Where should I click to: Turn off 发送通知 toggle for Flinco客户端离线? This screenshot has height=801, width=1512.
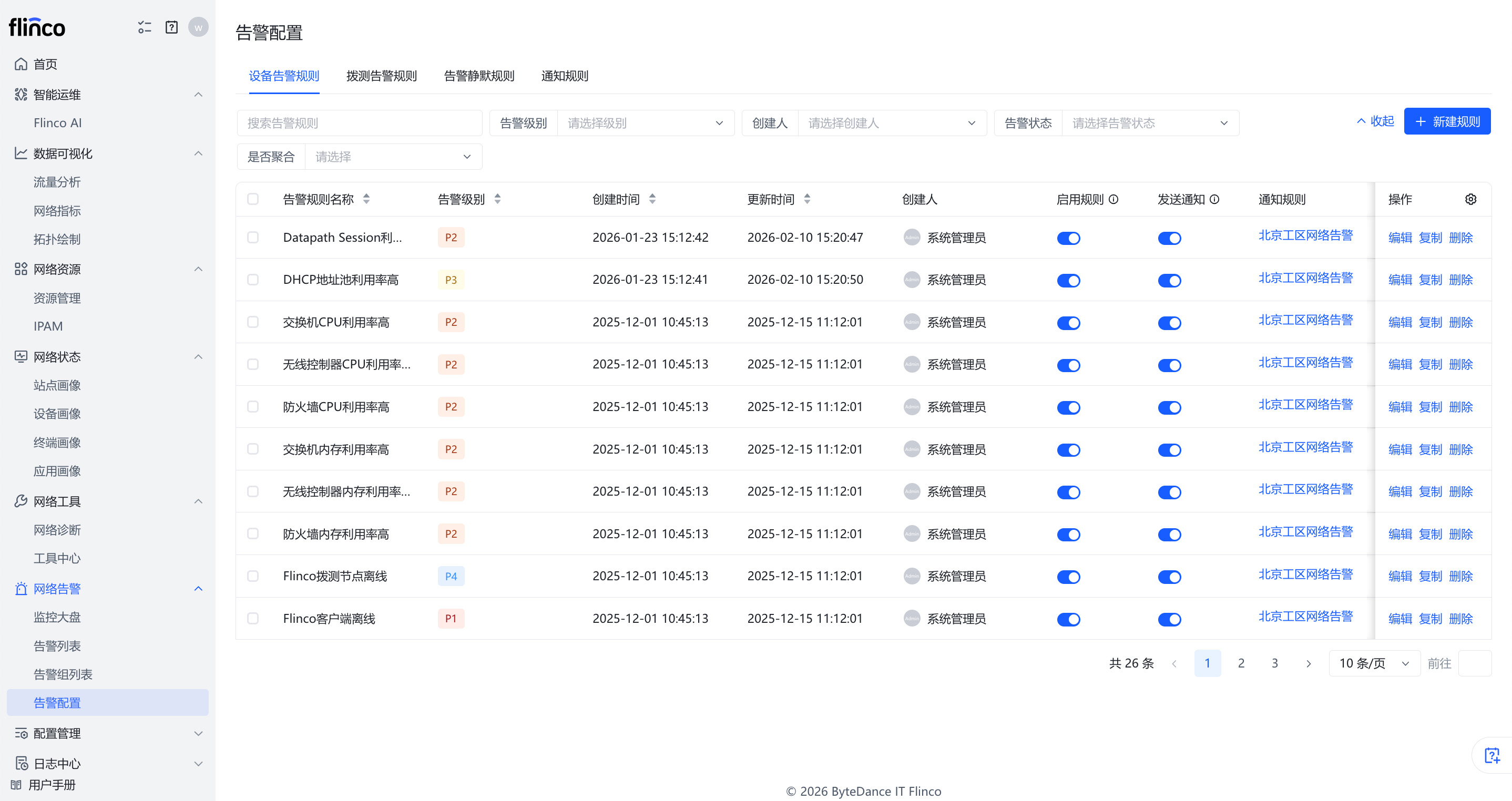pos(1169,619)
